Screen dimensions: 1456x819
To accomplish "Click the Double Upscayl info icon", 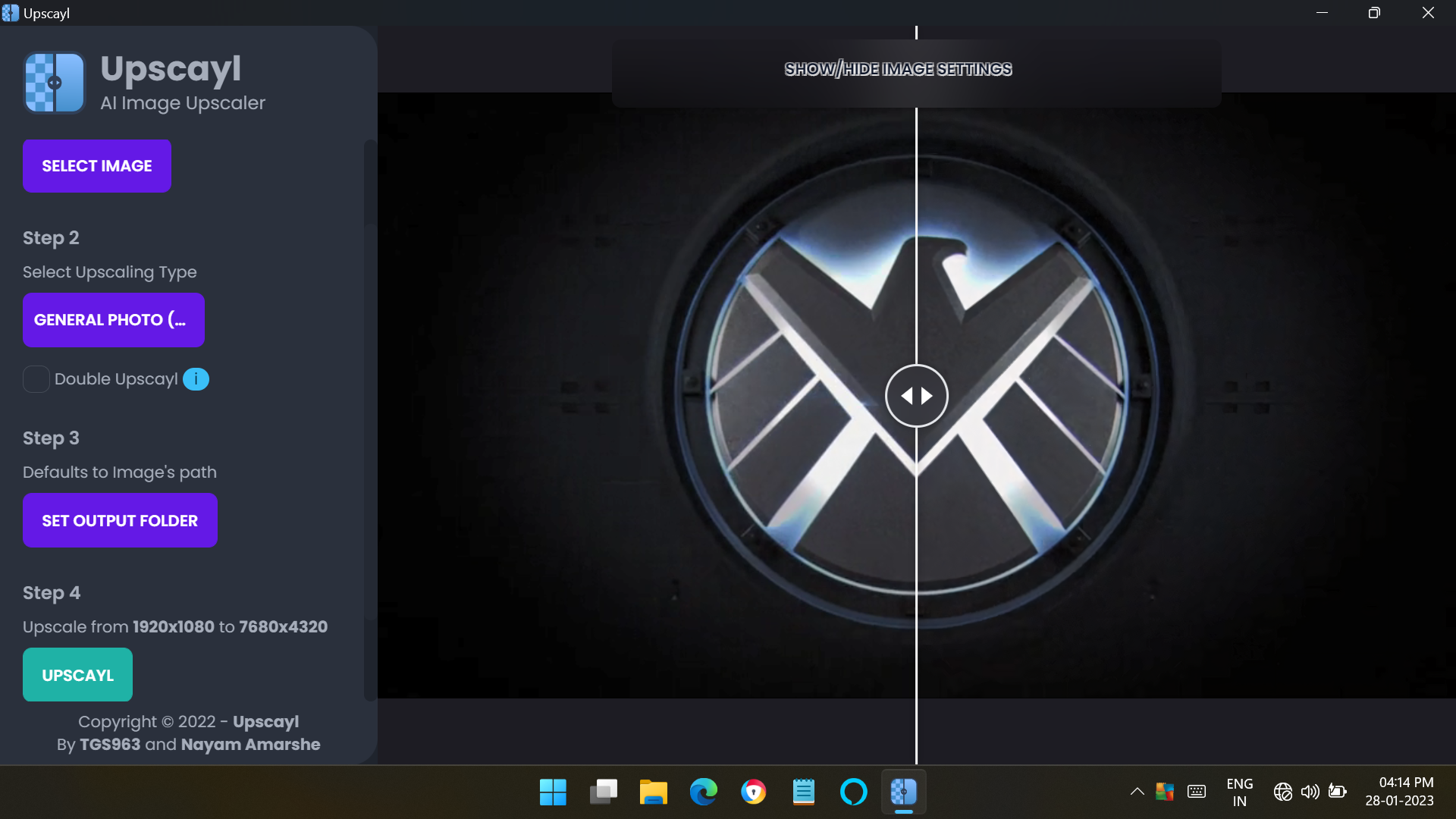I will point(196,379).
